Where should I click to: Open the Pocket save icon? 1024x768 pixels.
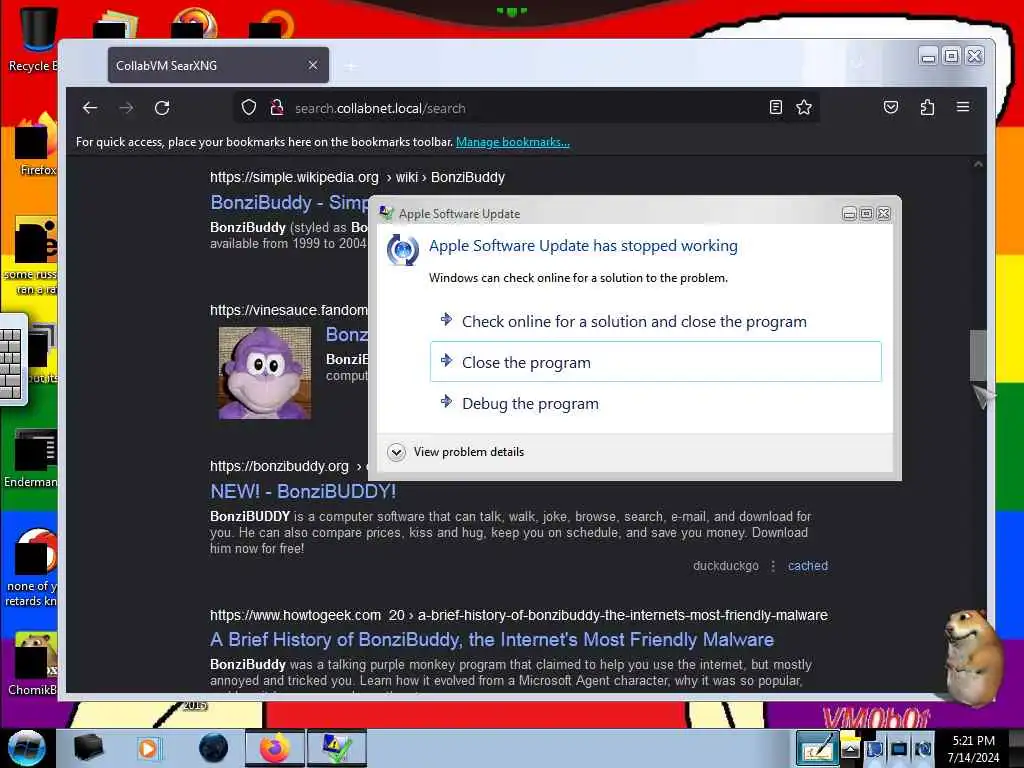pos(891,107)
